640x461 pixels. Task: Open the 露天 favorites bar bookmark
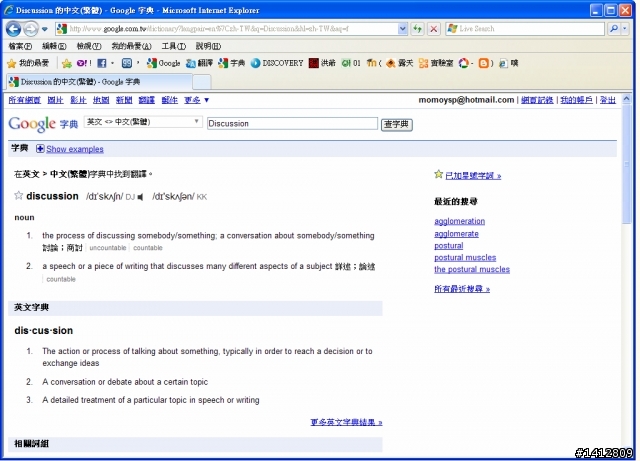400,63
